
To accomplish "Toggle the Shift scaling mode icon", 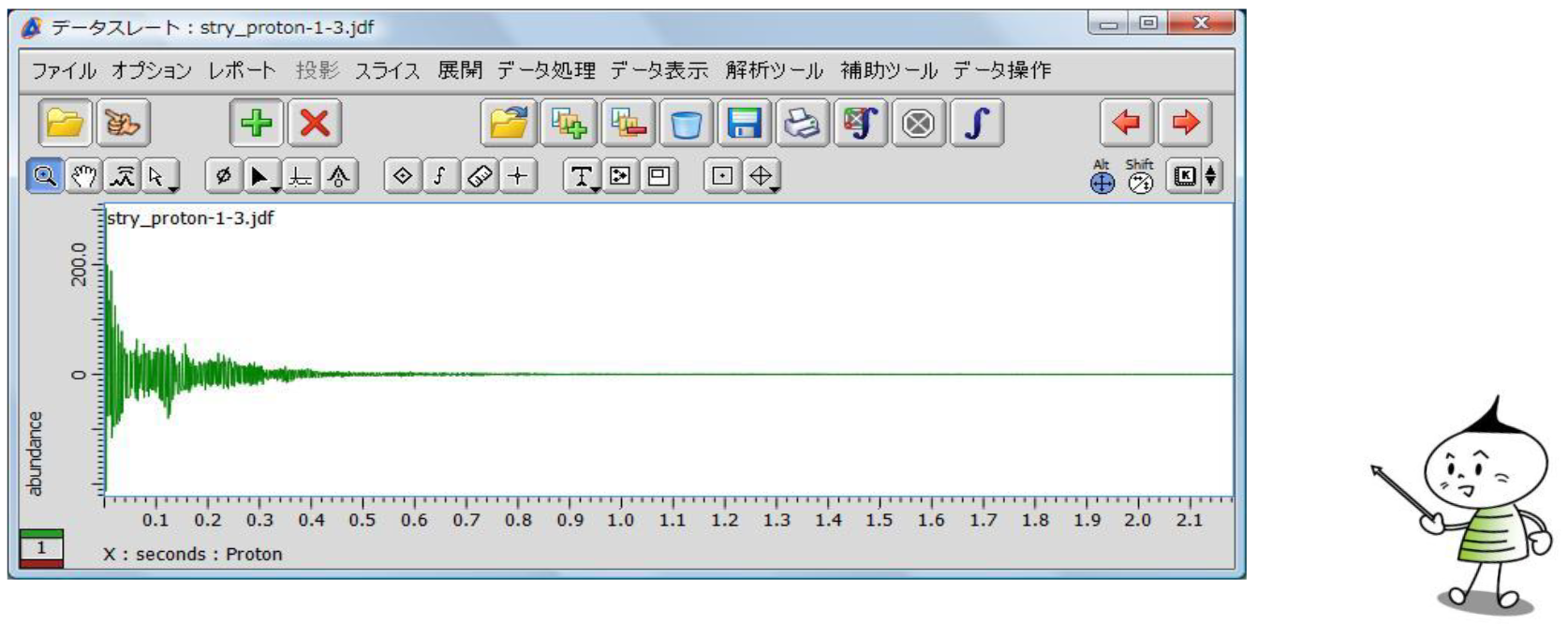I will 1140,176.
